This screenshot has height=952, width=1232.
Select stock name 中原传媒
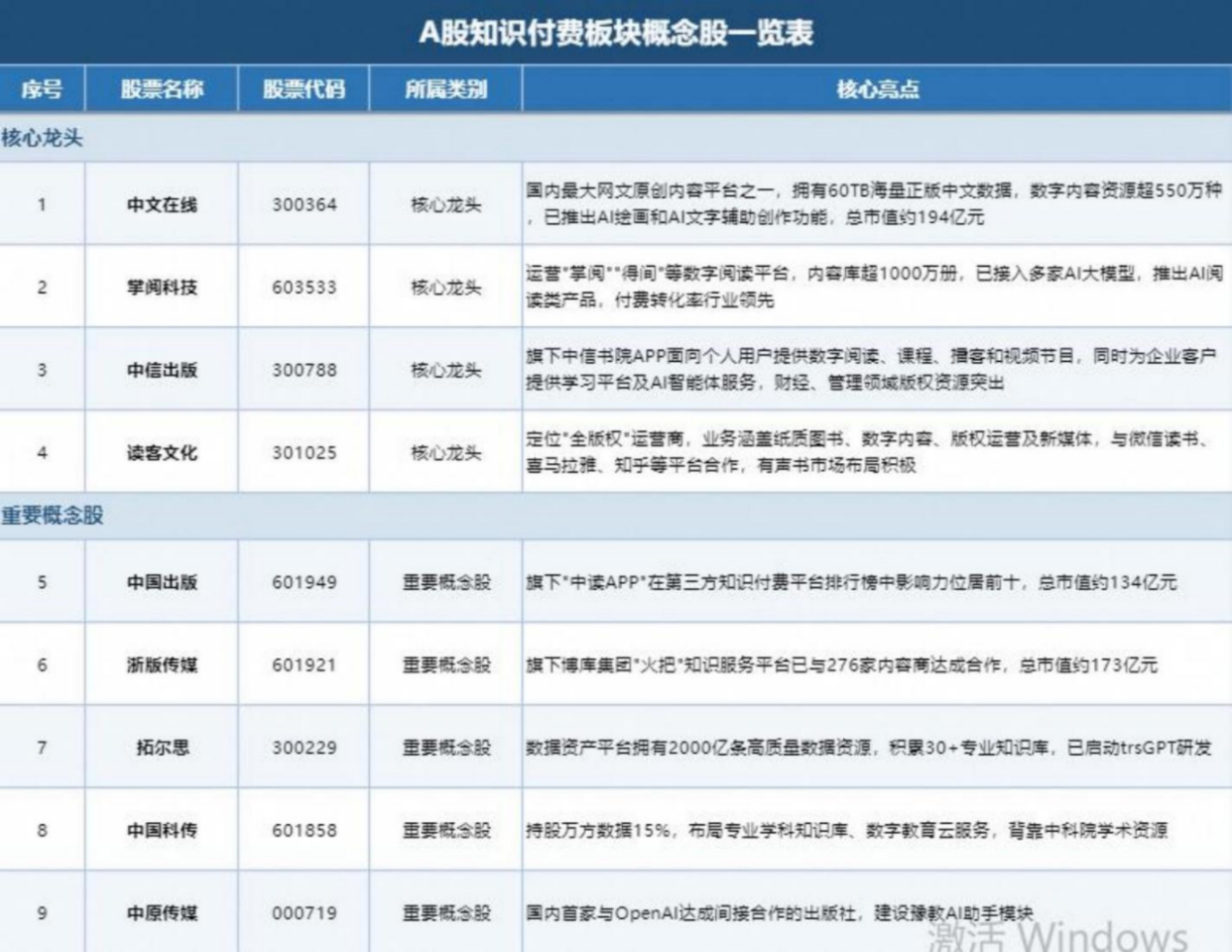pos(162,912)
